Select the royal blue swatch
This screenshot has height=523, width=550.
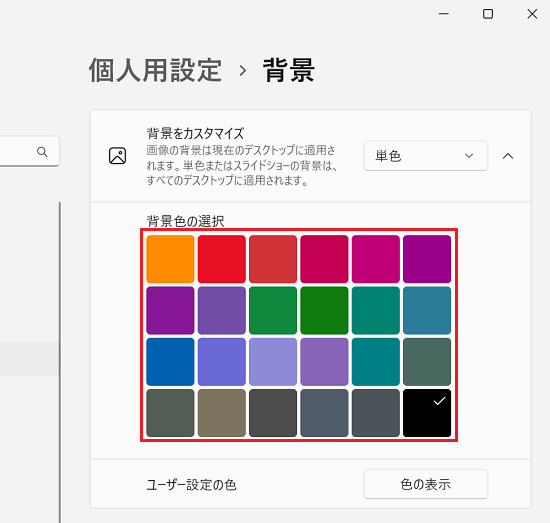(170, 362)
